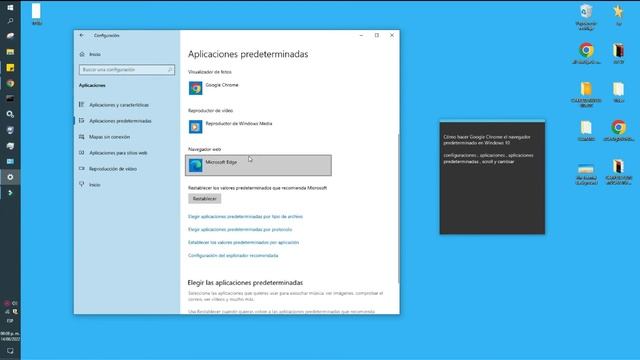The width and height of the screenshot is (640, 360).
Task: Choose the Microsoft Edge default browser selector
Action: pos(258,165)
